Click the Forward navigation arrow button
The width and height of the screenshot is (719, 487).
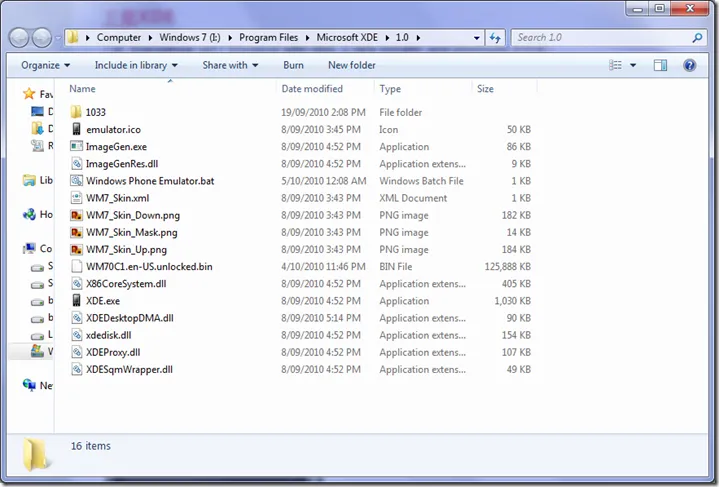click(x=42, y=38)
